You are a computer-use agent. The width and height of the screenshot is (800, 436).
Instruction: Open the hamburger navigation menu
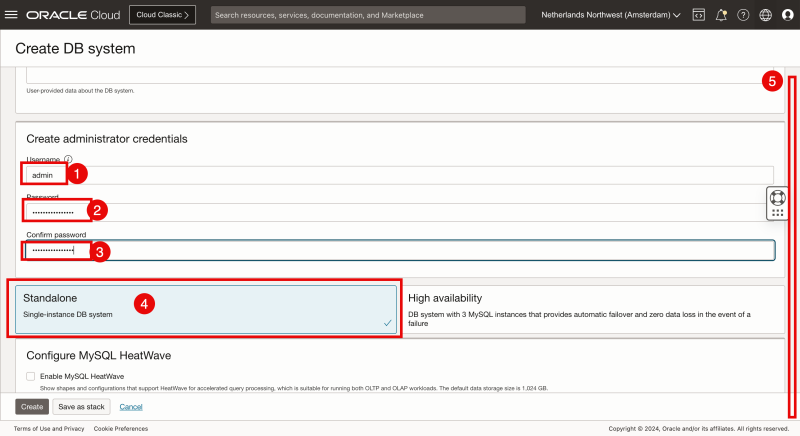[x=11, y=15]
